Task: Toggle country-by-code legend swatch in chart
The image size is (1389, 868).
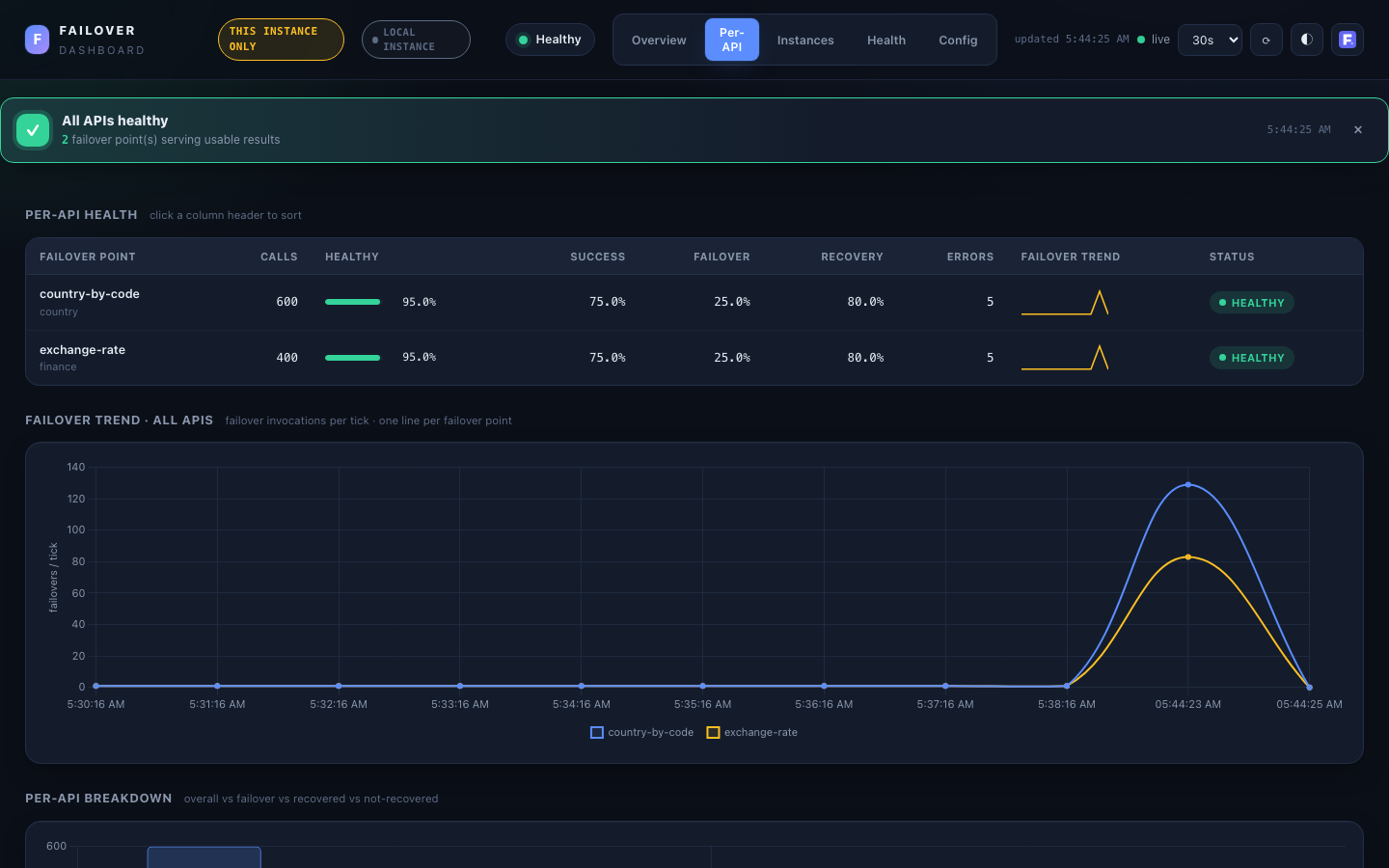Action: [x=597, y=733]
